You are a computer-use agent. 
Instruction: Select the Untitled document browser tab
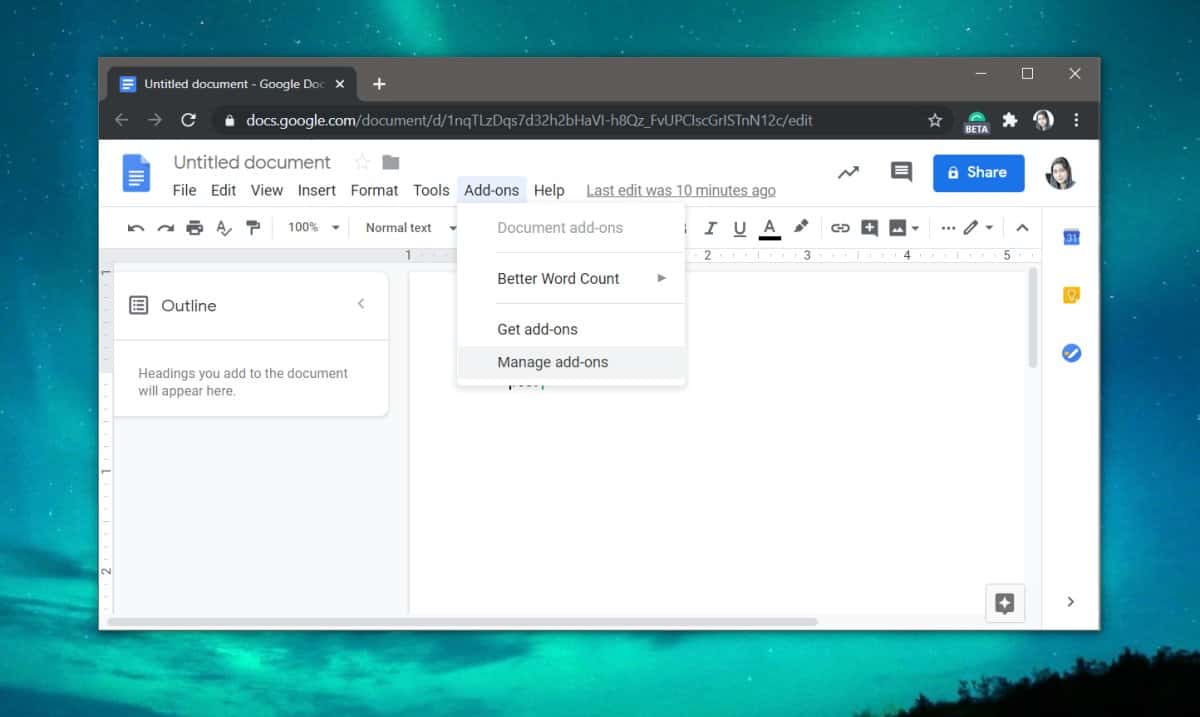pos(233,84)
